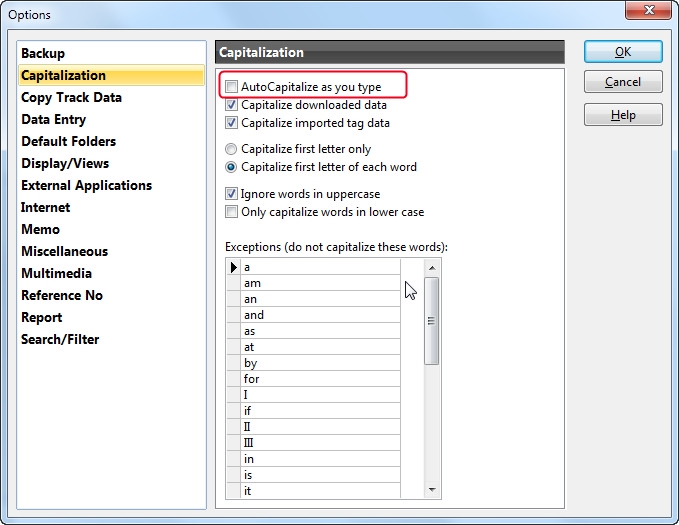The image size is (679, 525).
Task: Uncheck Capitalize imported tag data
Action: (x=232, y=123)
